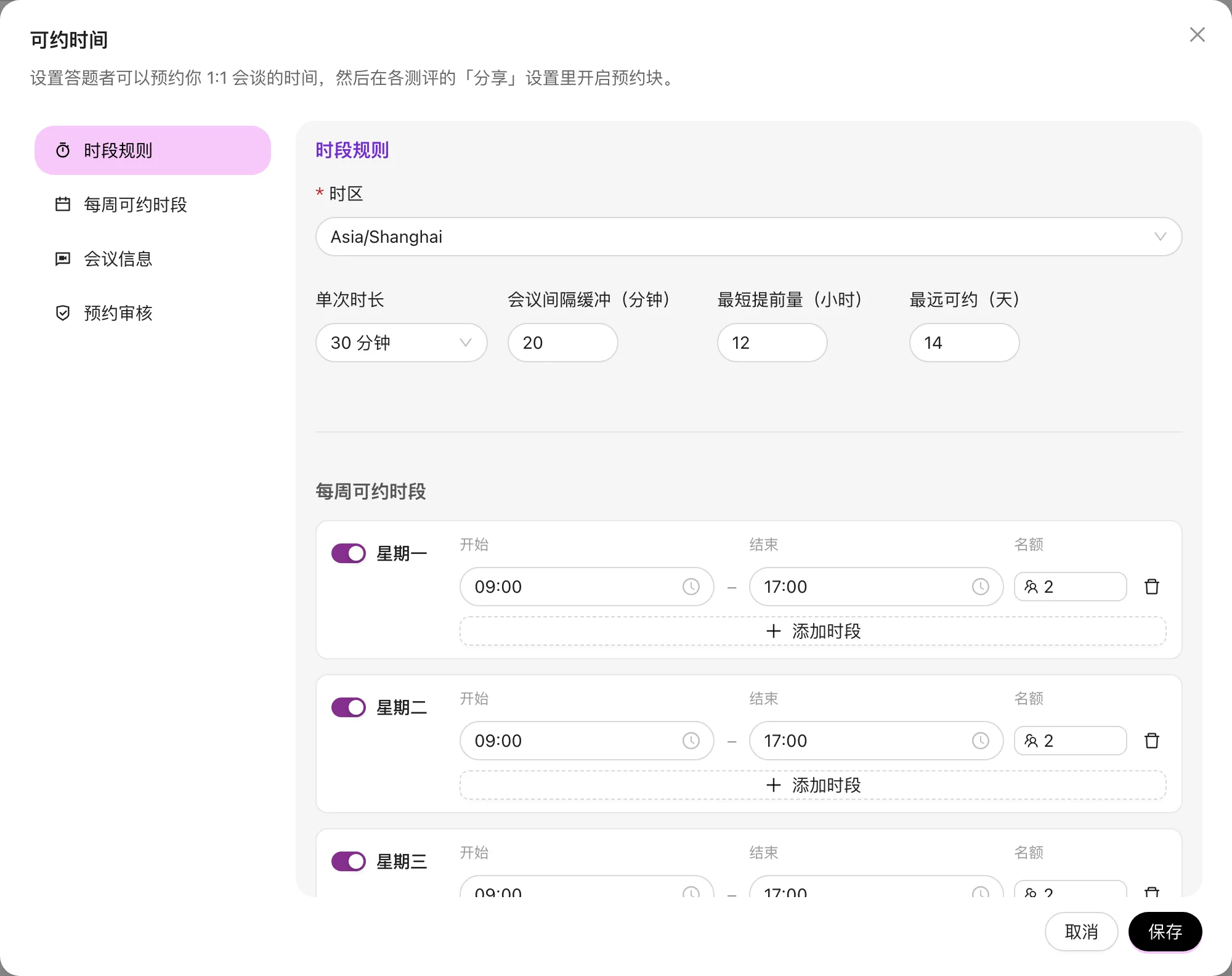The image size is (1232, 976).
Task: Toggle off 星期三 availability switch
Action: click(349, 861)
